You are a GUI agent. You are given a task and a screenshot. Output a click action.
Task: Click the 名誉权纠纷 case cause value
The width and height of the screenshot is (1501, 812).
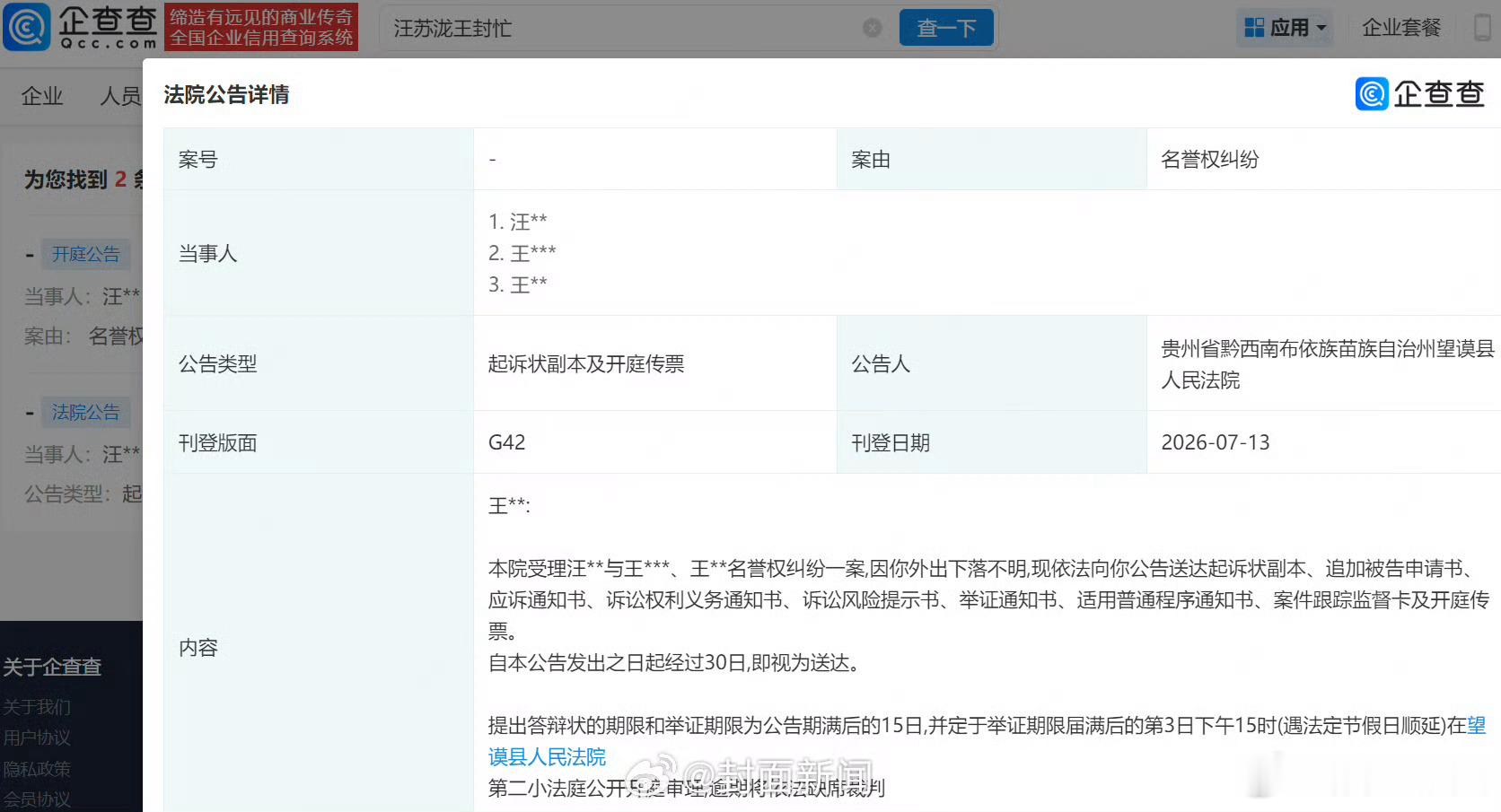coord(1209,160)
